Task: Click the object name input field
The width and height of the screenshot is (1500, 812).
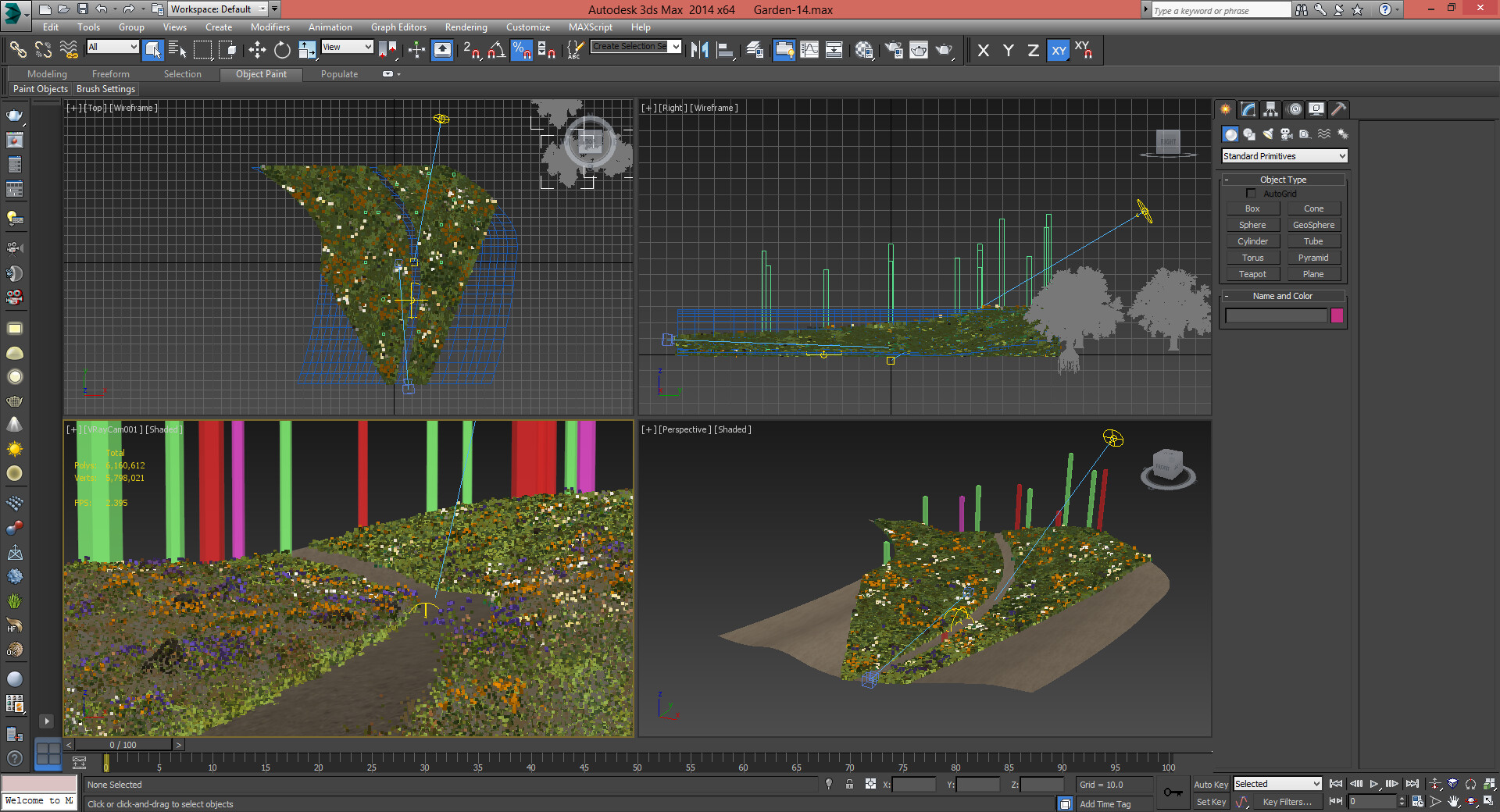Action: pyautogui.click(x=1275, y=315)
